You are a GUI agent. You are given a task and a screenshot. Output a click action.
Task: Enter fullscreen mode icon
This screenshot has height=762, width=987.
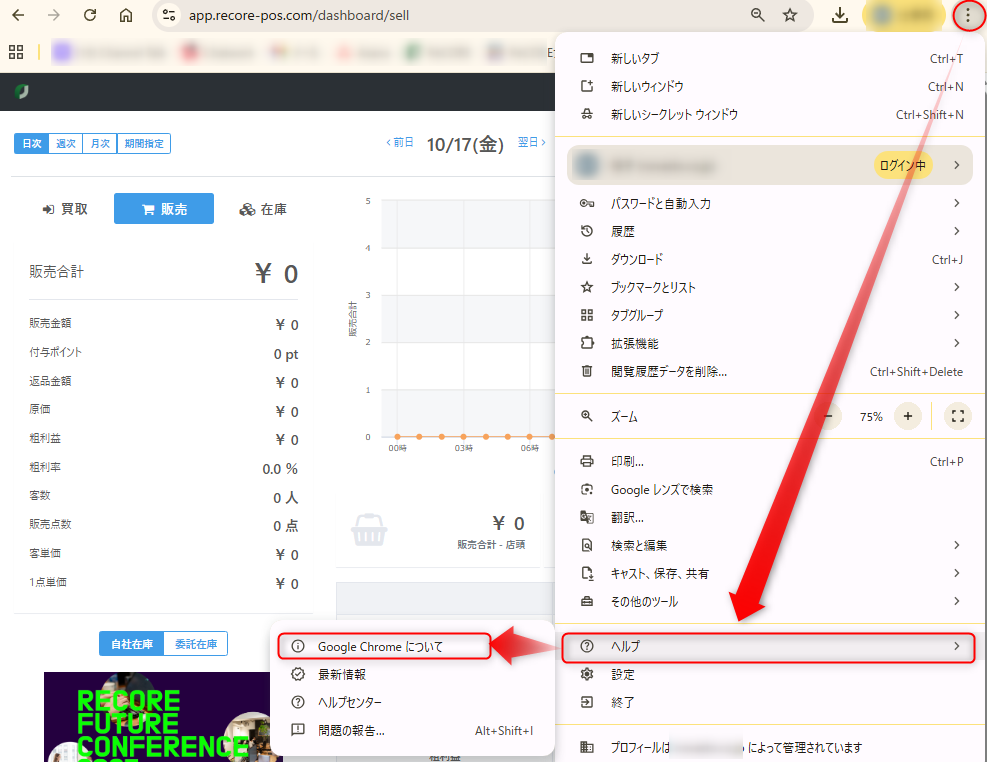coord(957,416)
